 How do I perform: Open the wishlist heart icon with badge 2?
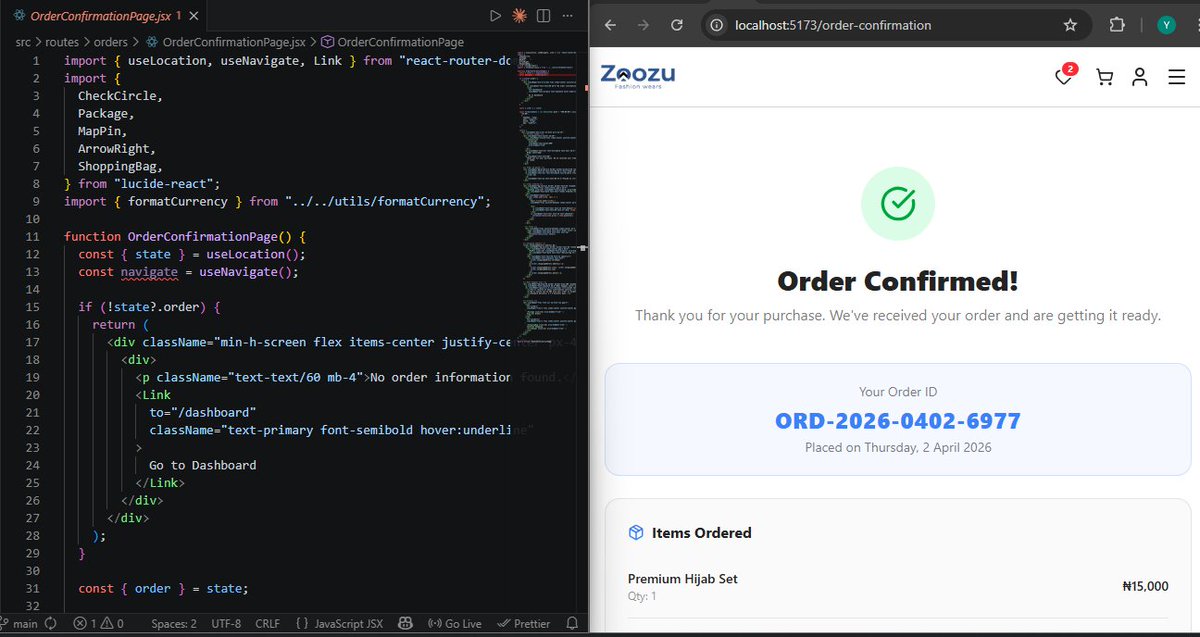coord(1065,76)
